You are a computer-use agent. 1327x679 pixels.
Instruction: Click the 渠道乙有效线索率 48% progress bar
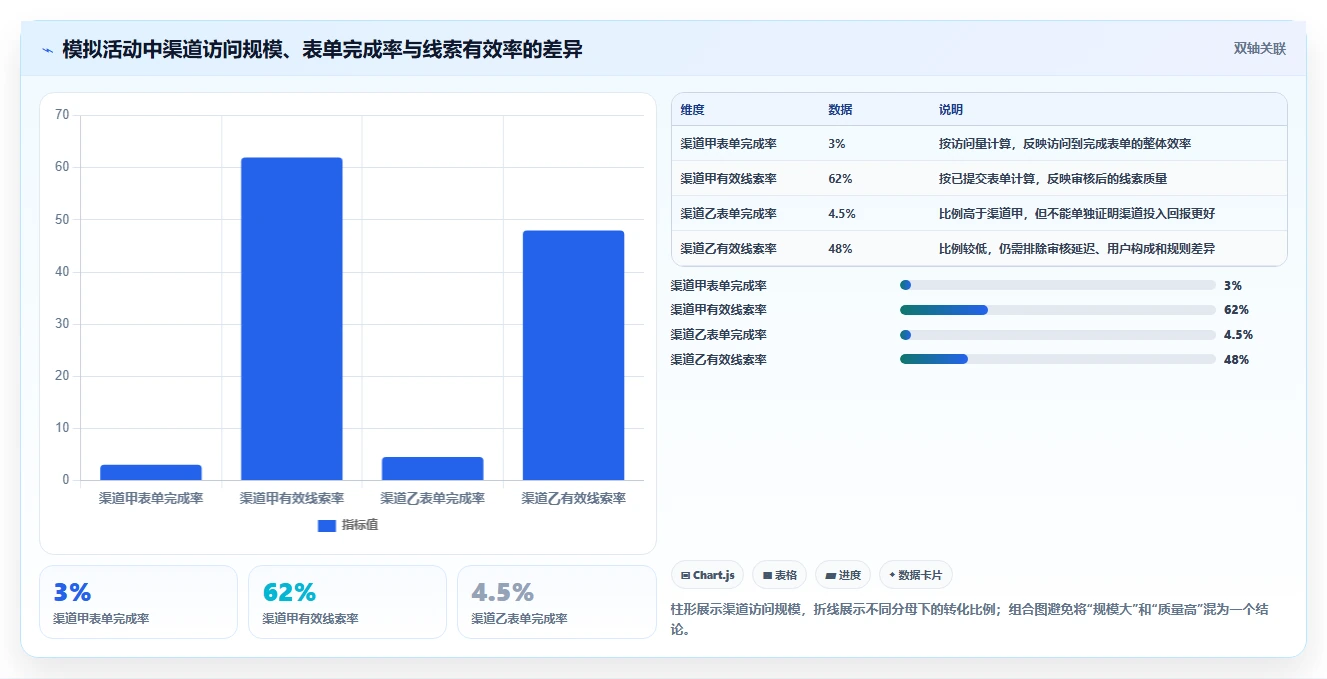[1058, 359]
